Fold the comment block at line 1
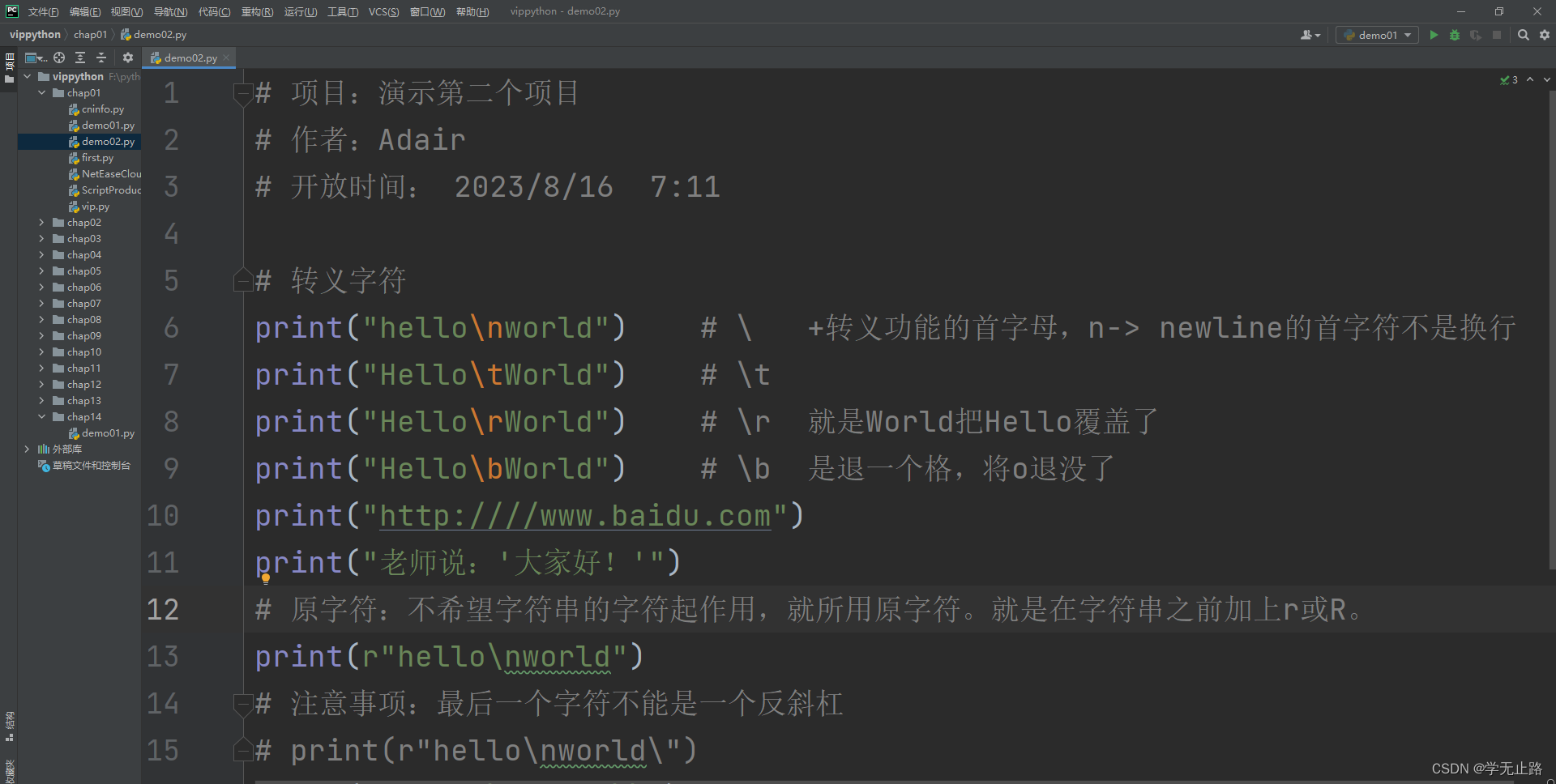Viewport: 1556px width, 784px height. (242, 94)
